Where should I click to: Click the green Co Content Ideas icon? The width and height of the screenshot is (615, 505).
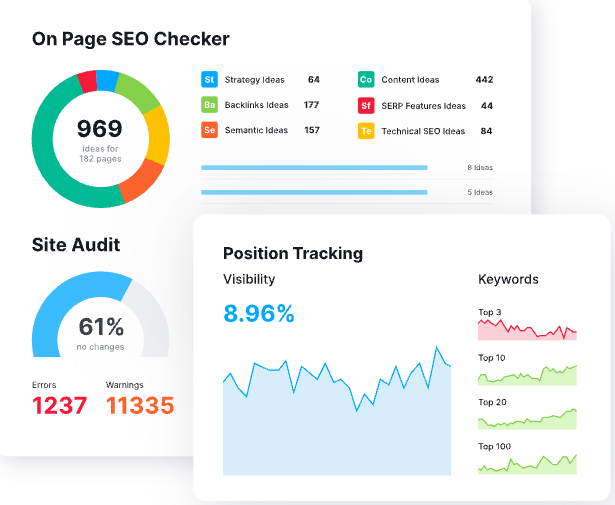366,79
